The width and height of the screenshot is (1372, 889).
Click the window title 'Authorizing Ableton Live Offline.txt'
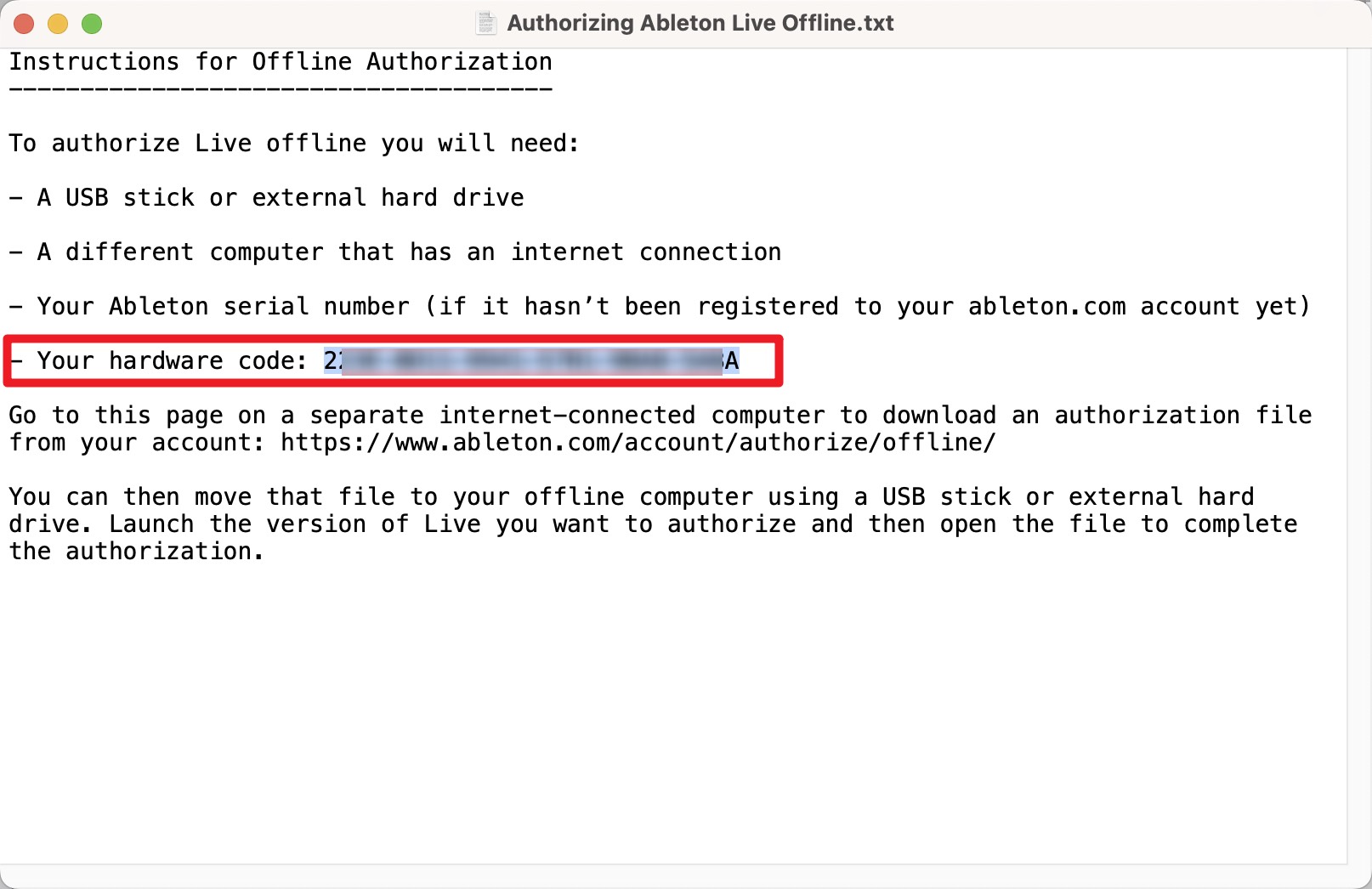point(700,23)
